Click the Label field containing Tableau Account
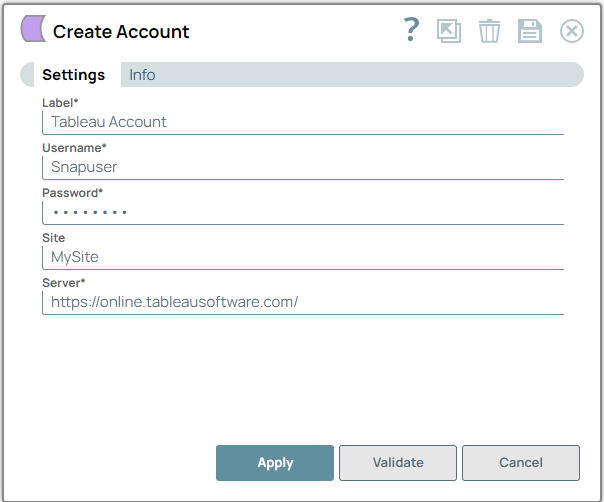604x502 pixels. (303, 123)
